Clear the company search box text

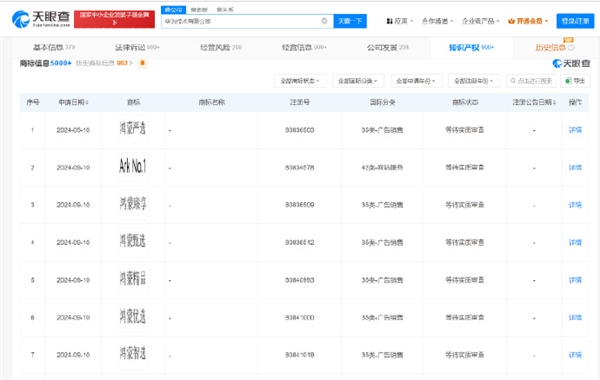[x=324, y=21]
